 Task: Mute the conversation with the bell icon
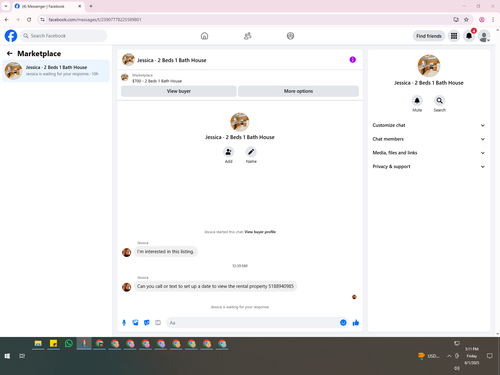click(417, 100)
